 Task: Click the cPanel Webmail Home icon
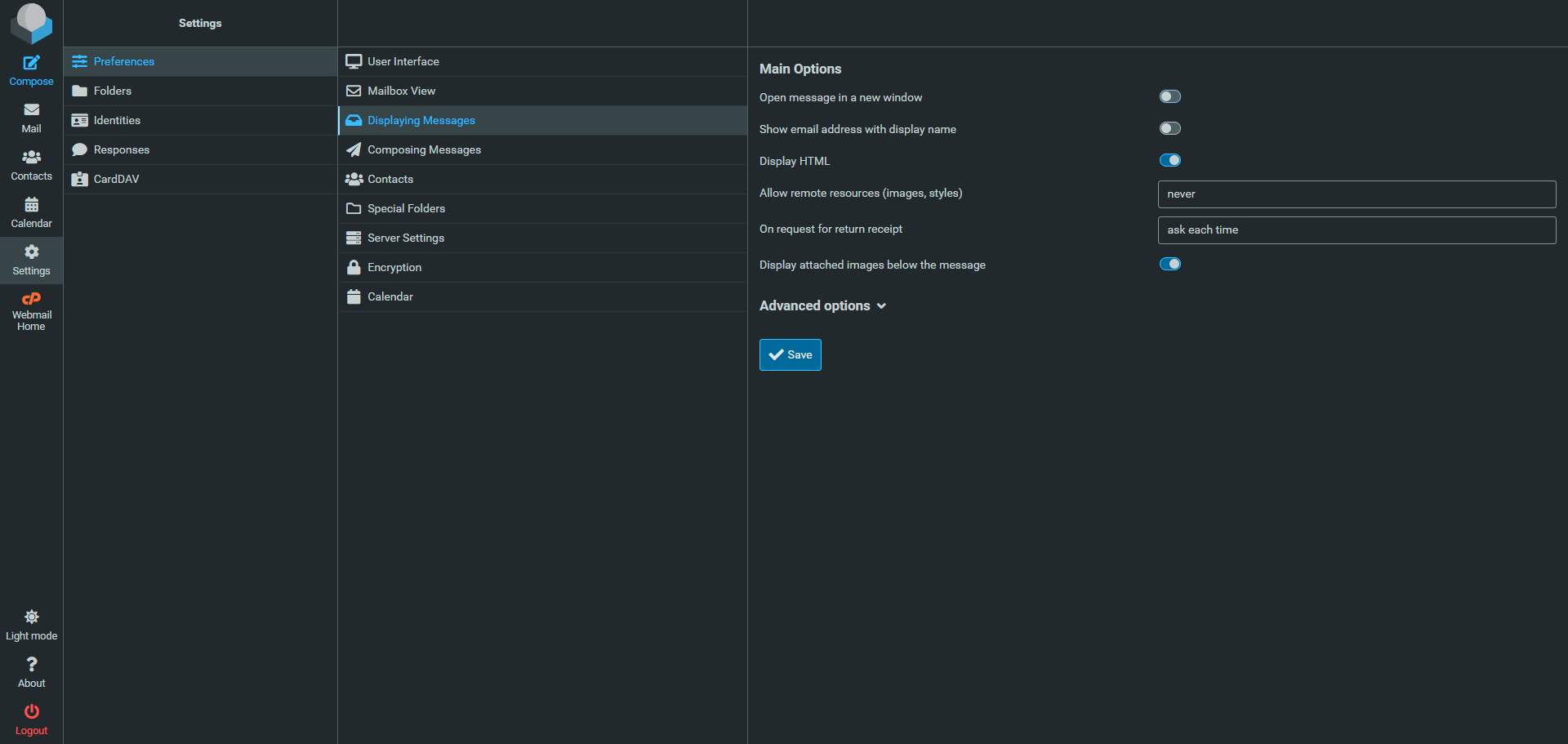31,299
